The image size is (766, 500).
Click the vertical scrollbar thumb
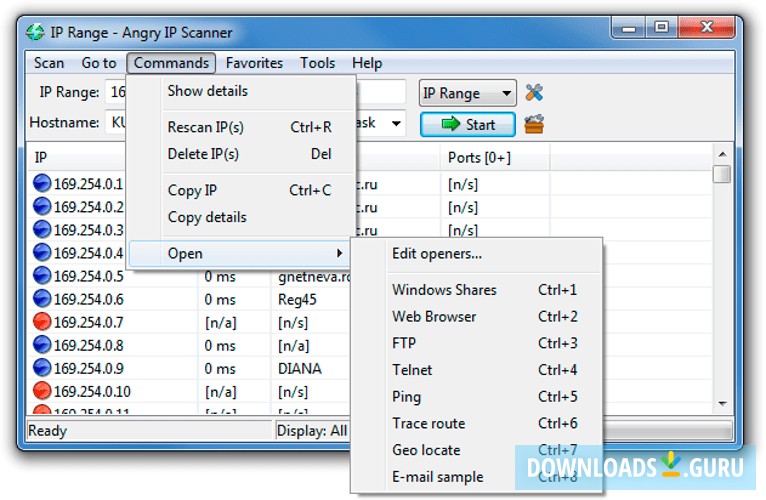pyautogui.click(x=722, y=174)
